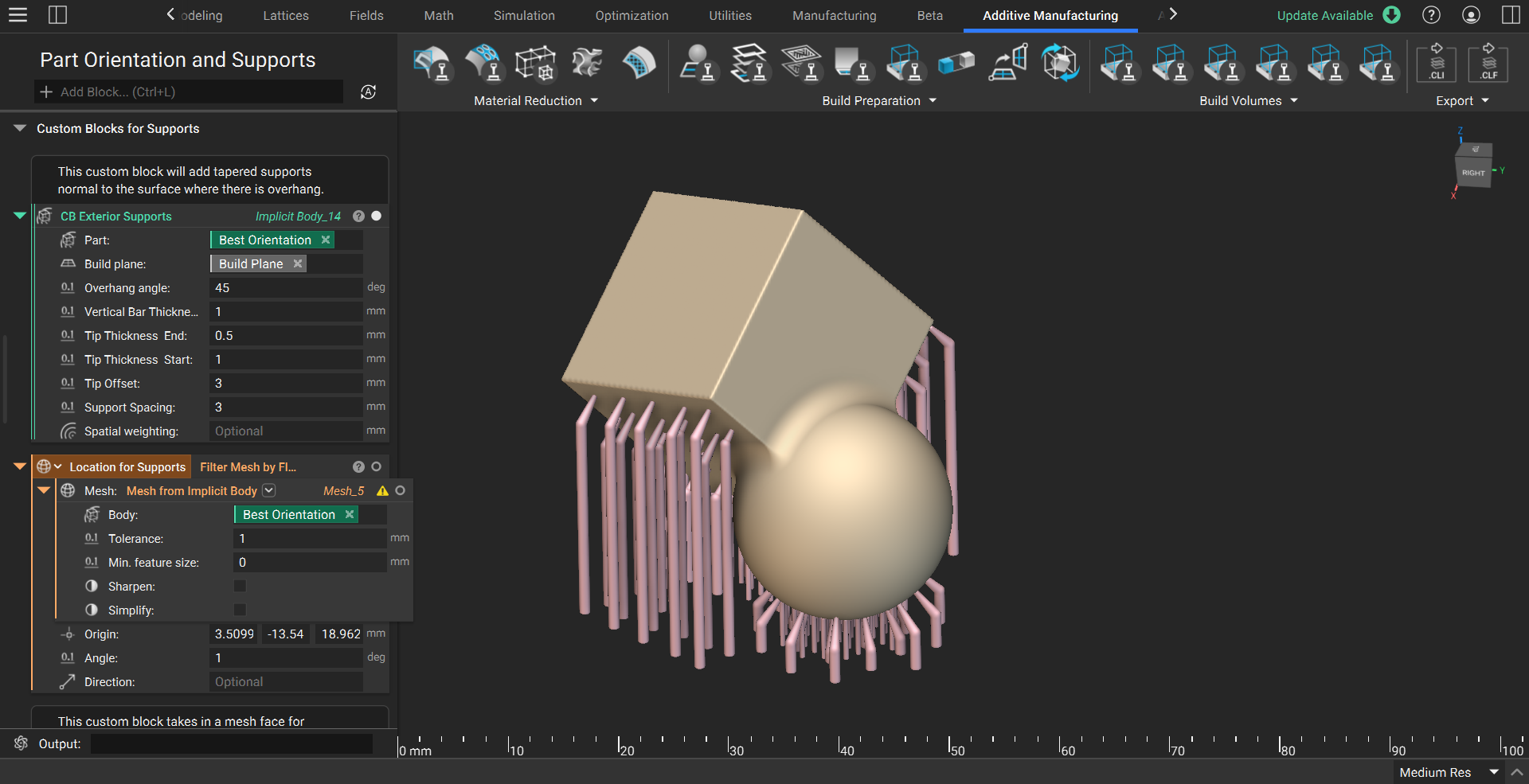Open the Manufacturing ribbon tab
1529x784 pixels.
[x=835, y=15]
